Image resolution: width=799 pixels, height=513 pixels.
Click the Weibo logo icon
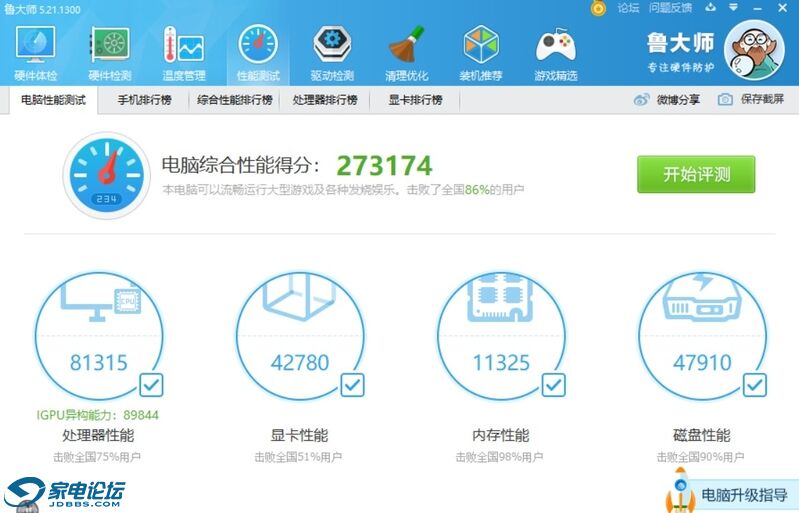pos(641,99)
